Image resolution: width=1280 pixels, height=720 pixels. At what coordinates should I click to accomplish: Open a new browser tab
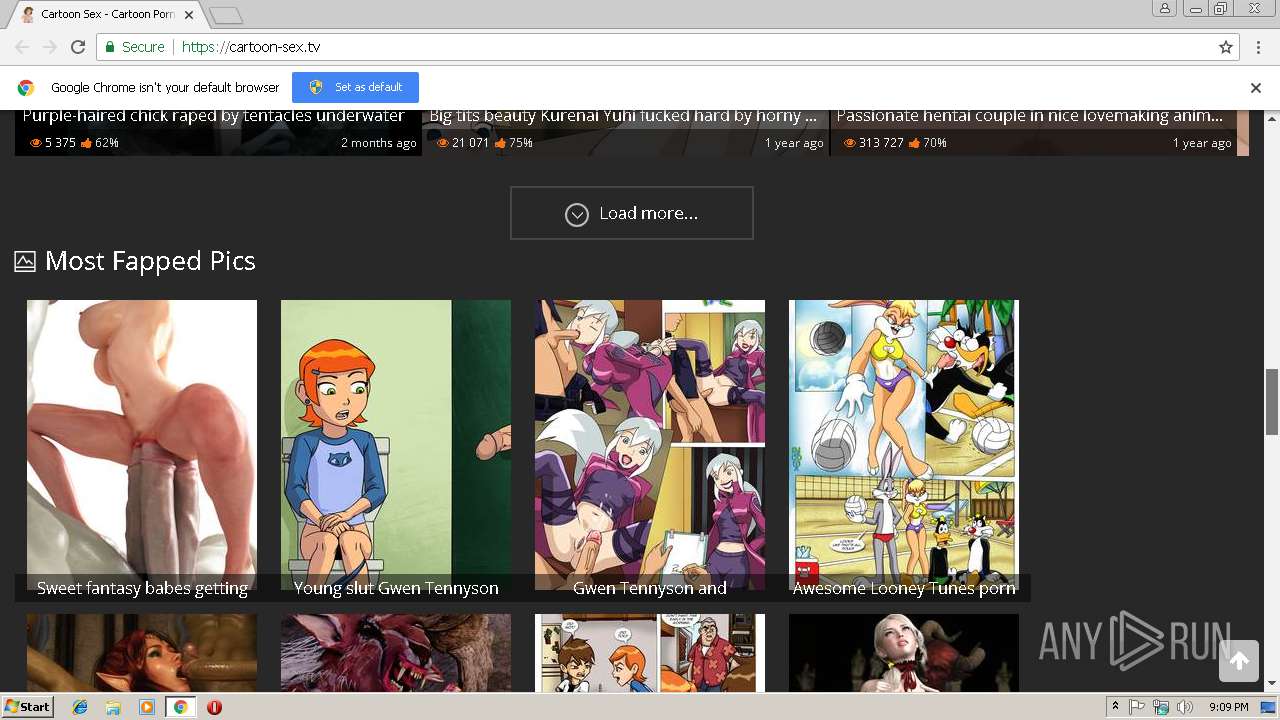pos(226,15)
